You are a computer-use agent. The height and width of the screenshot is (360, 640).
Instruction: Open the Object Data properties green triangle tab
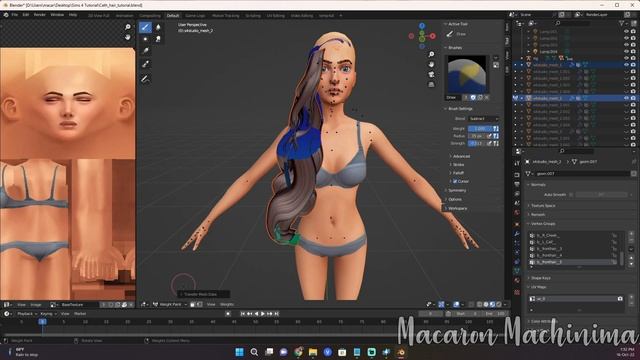click(517, 270)
